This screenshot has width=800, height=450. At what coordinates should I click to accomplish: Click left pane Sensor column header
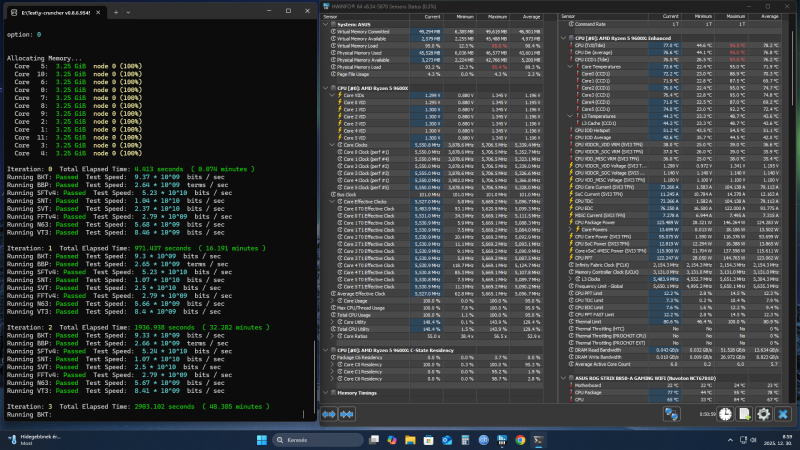point(365,17)
